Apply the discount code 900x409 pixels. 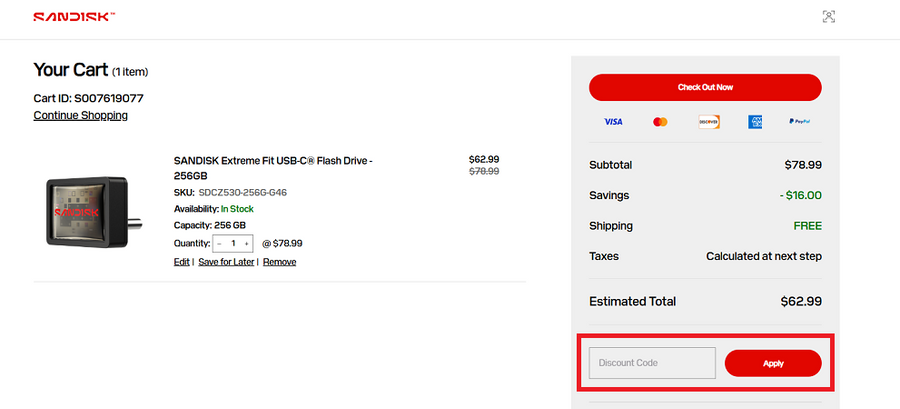point(773,363)
